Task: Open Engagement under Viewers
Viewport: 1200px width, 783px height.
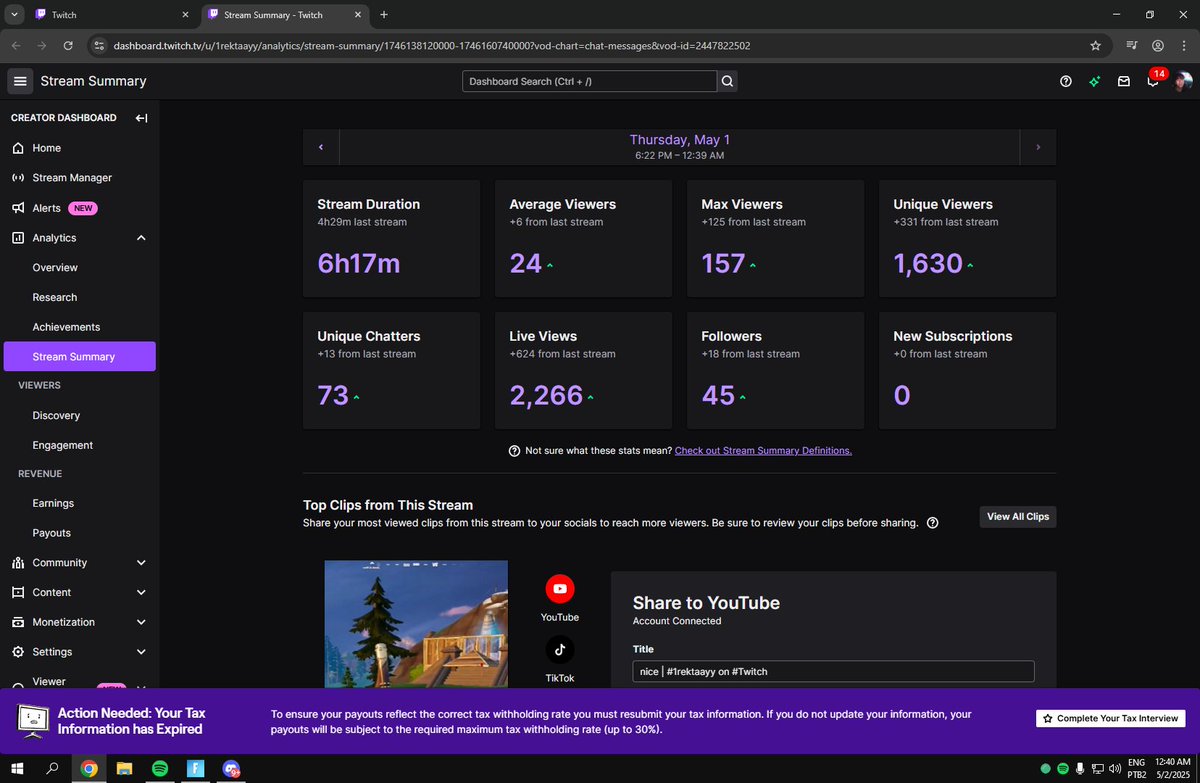Action: pyautogui.click(x=62, y=445)
